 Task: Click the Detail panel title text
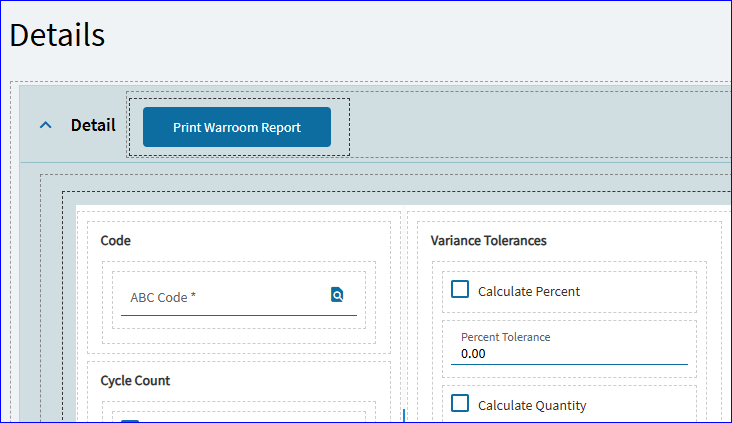click(x=93, y=125)
